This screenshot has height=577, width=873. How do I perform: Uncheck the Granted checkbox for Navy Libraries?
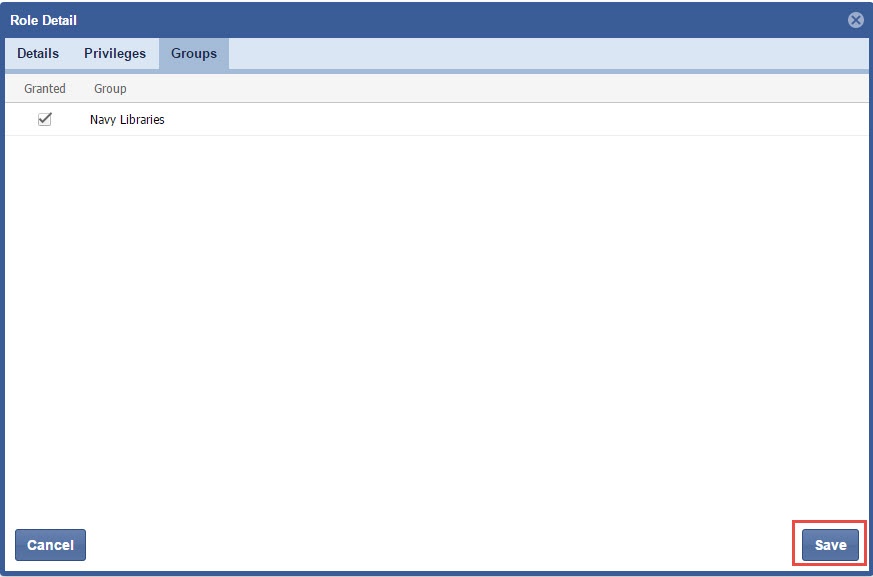44,119
